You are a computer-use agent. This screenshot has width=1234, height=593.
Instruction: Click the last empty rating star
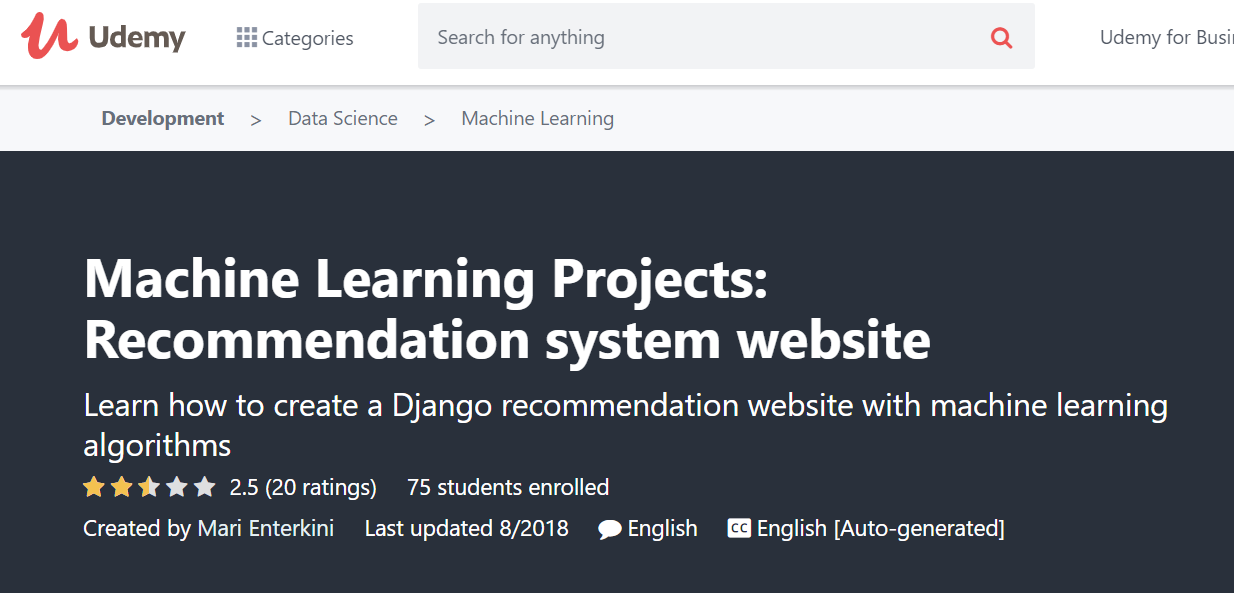(205, 486)
